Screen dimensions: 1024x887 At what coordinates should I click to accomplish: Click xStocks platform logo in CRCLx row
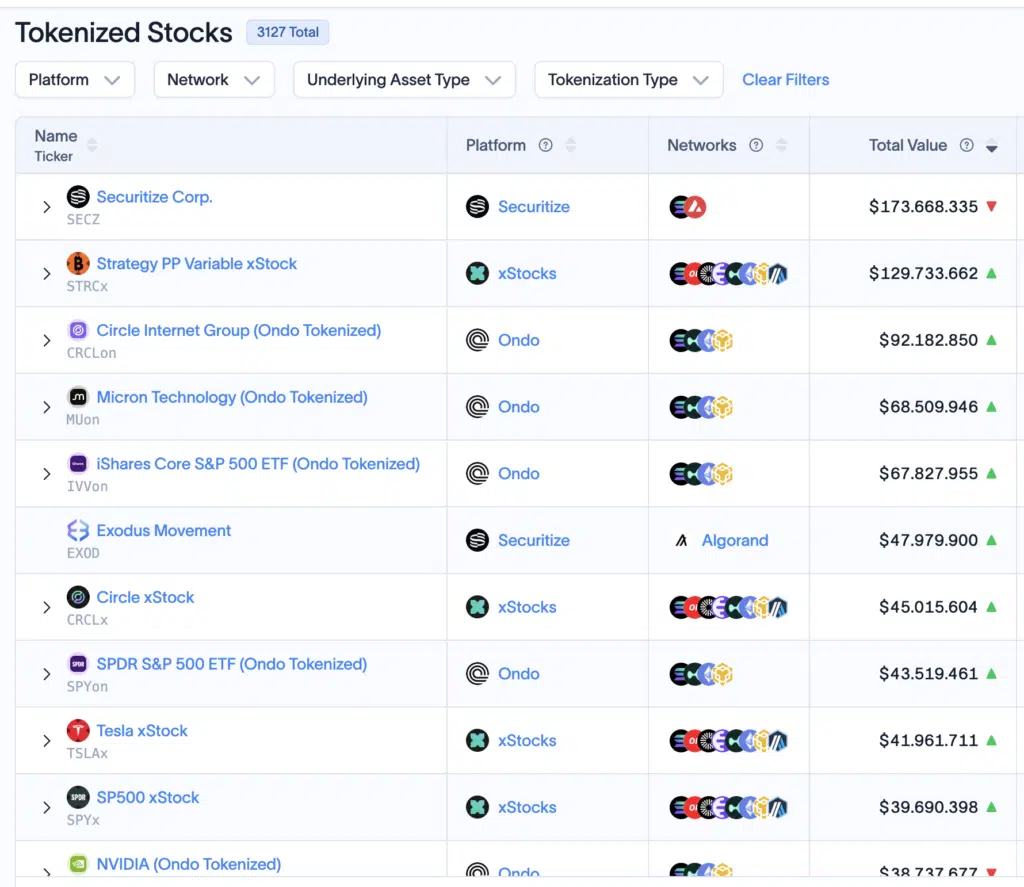(x=477, y=607)
